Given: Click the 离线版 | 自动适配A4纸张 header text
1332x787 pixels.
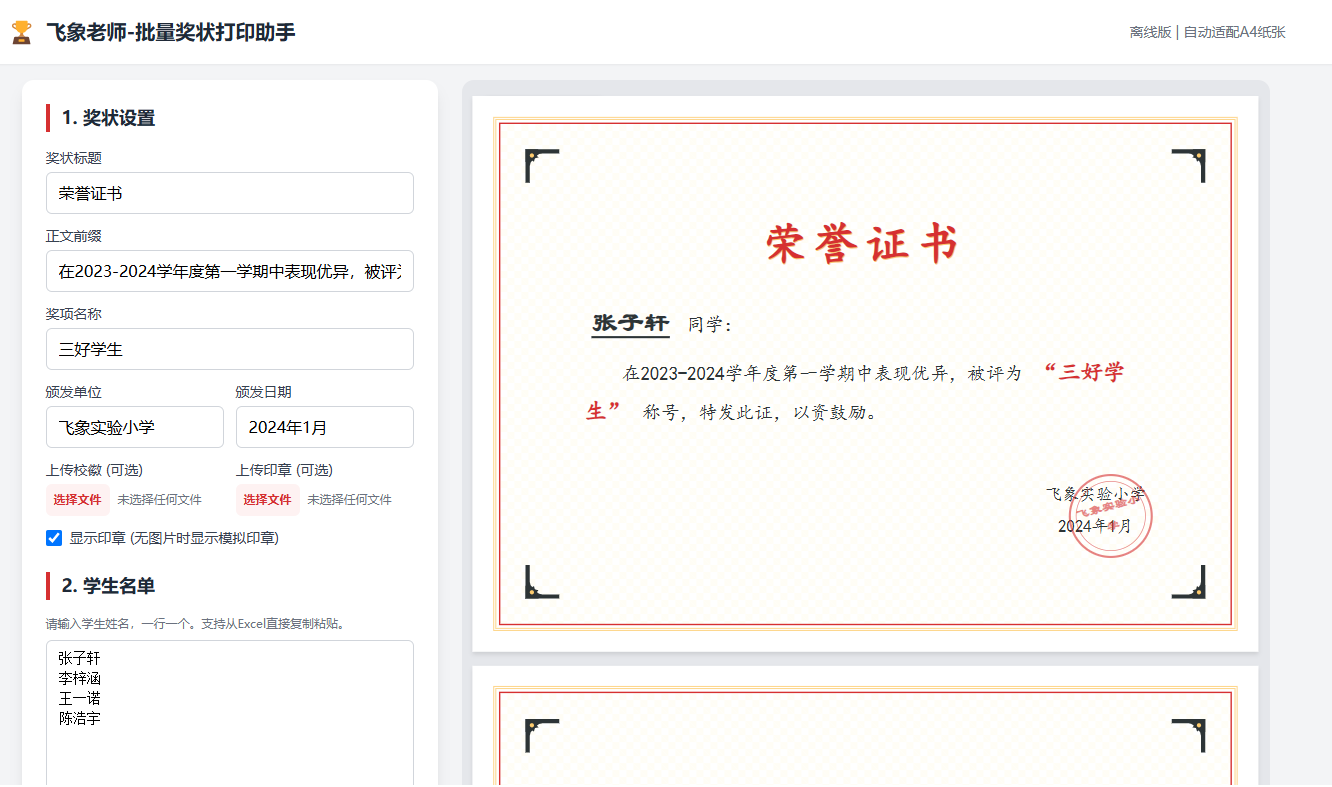Looking at the screenshot, I should click(x=1207, y=32).
